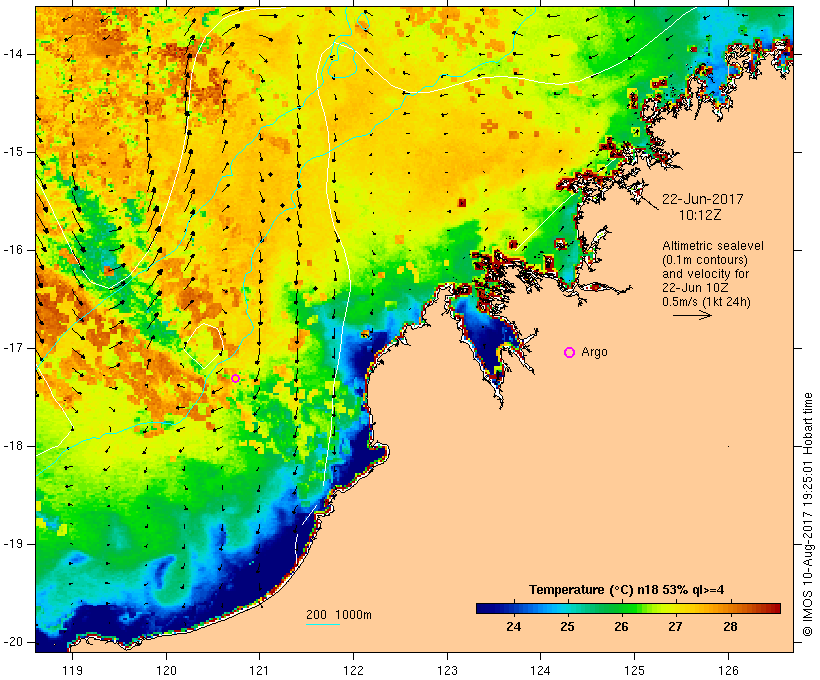This screenshot has width=820, height=680.
Task: Click the latitude axis label '-15'
Action: [13, 152]
